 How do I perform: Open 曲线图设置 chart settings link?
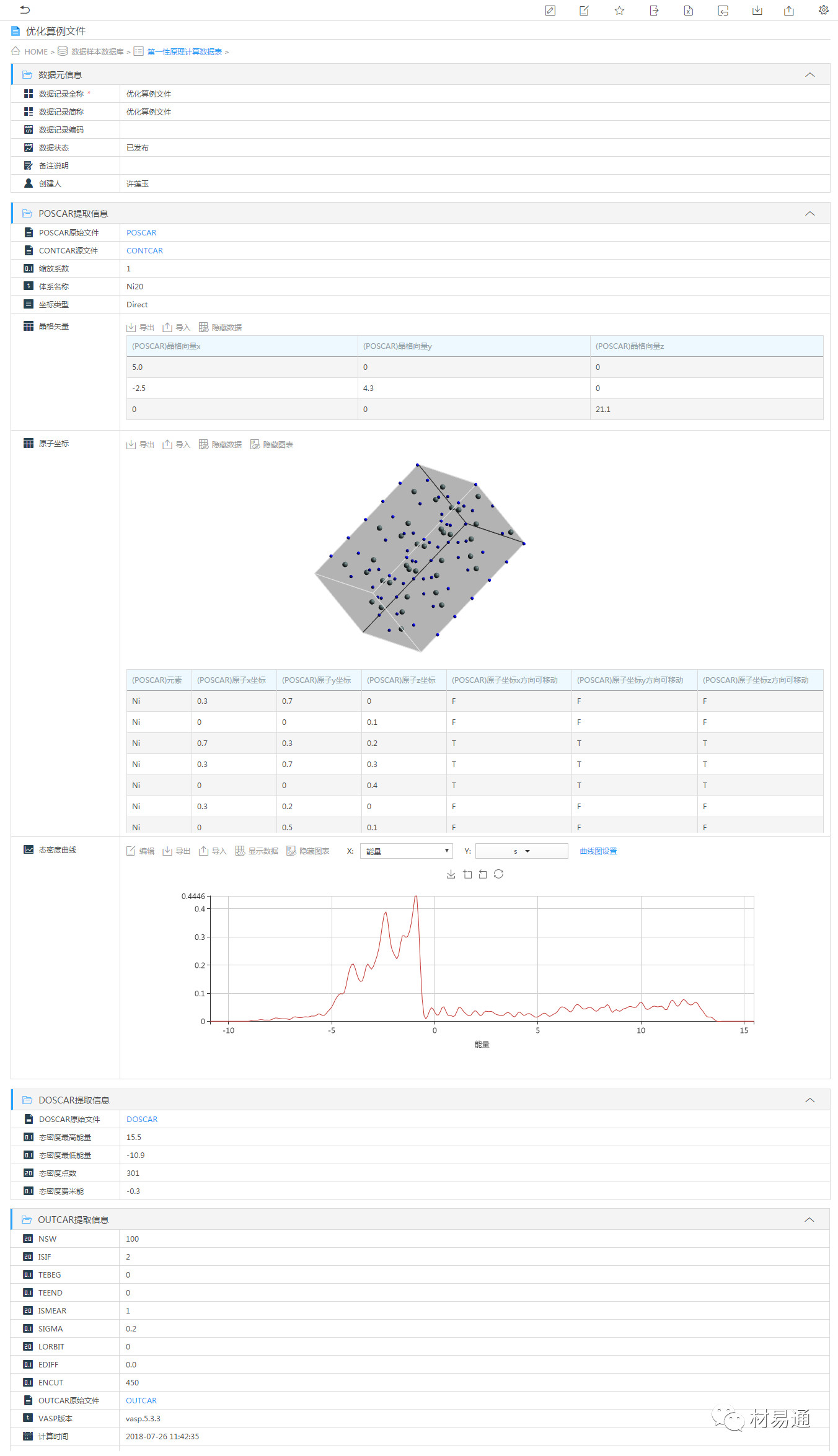[x=598, y=851]
